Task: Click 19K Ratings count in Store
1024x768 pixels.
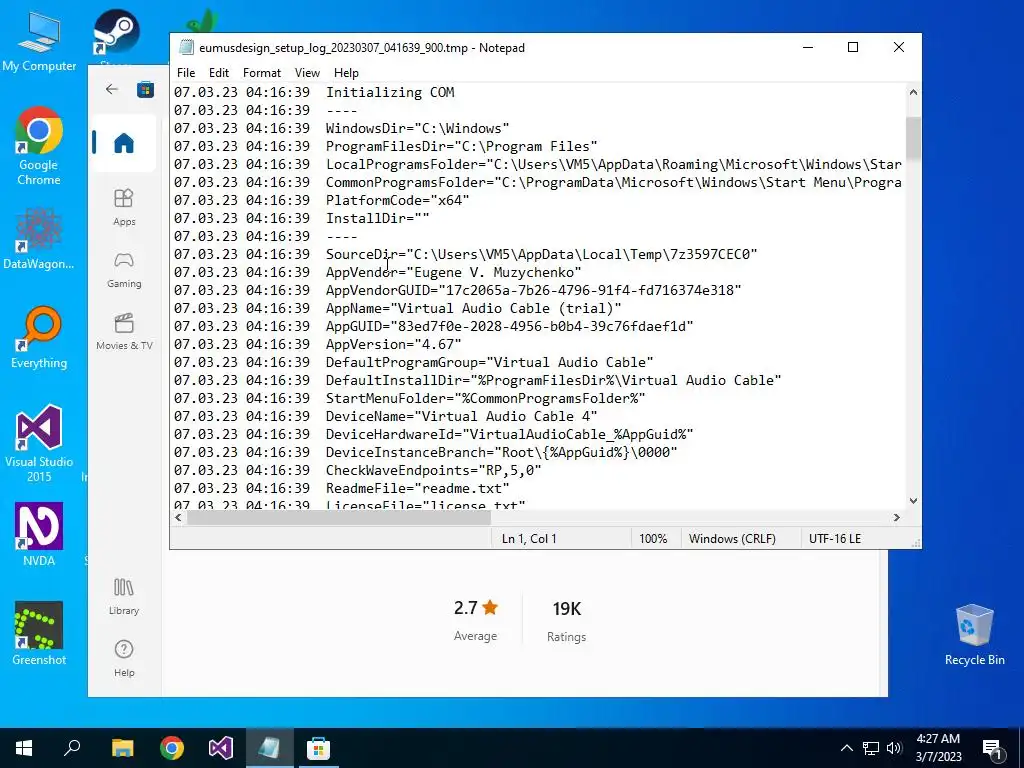Action: tap(566, 621)
